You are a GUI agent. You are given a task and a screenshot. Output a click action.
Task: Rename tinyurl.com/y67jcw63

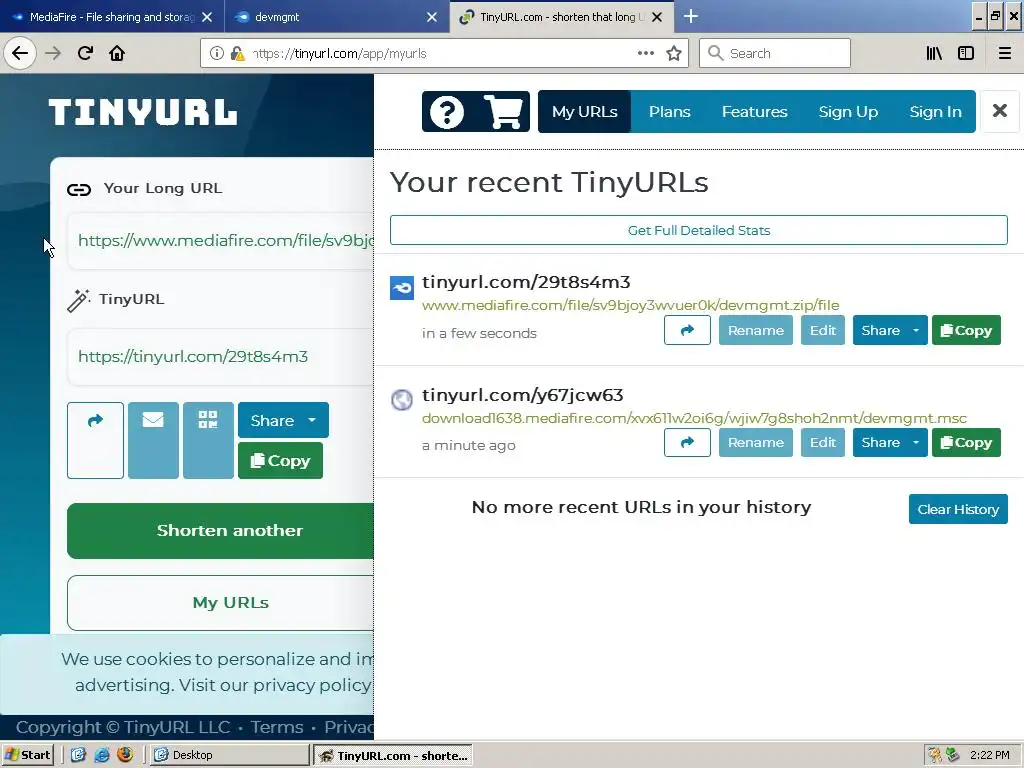[756, 443]
